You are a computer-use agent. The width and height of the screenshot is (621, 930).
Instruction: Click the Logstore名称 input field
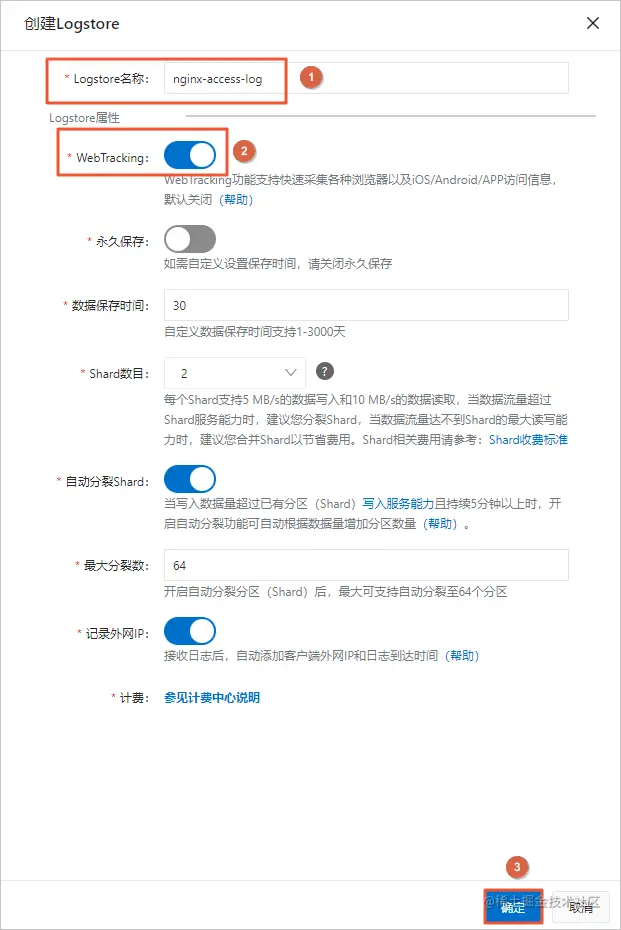click(x=366, y=78)
